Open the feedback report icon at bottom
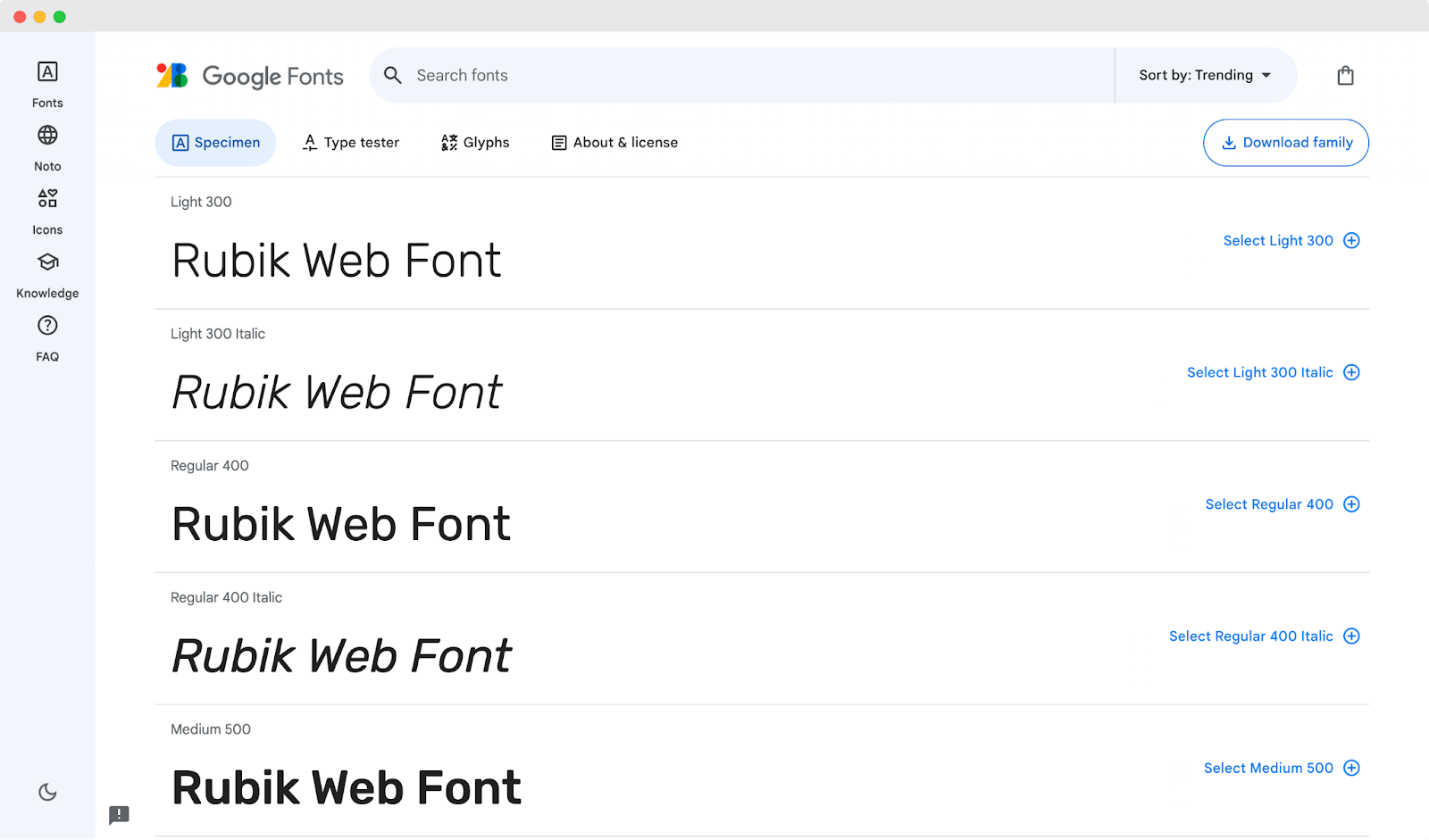This screenshot has height=840, width=1429. pos(119,815)
